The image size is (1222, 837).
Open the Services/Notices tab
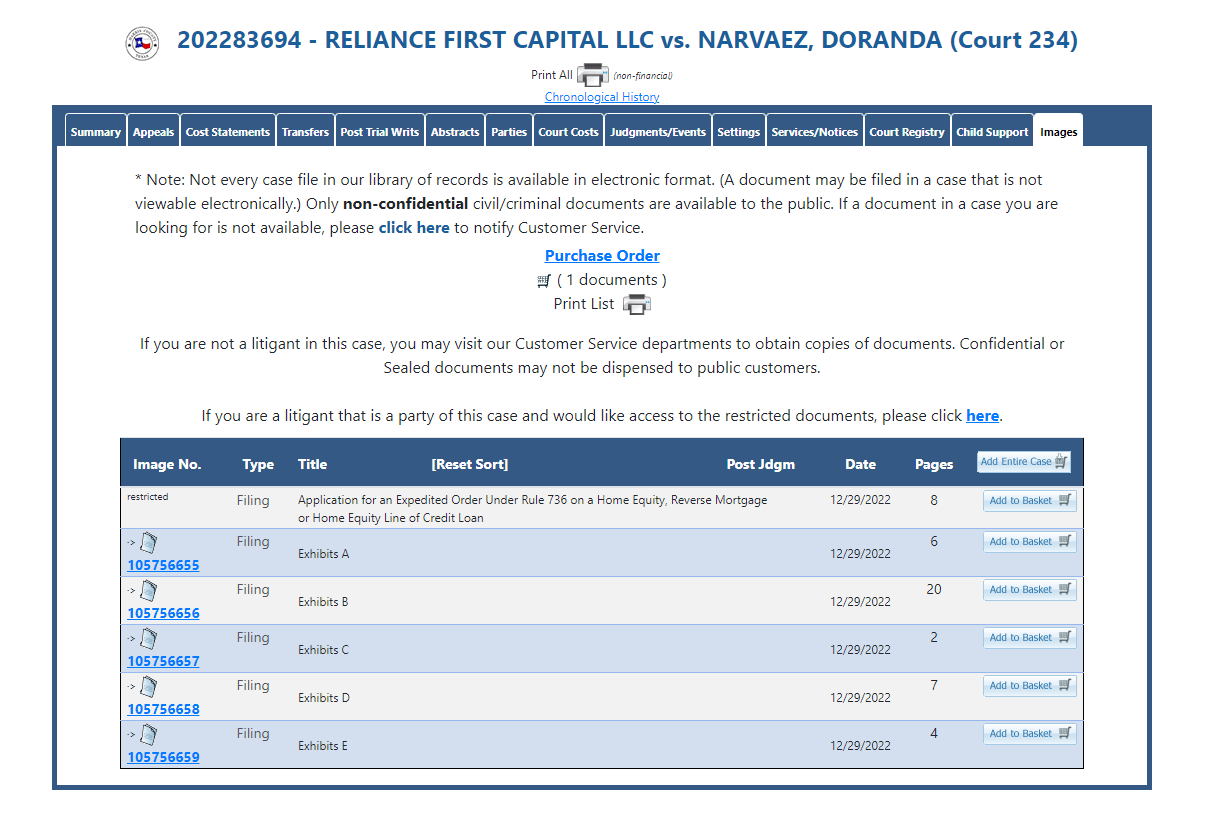click(x=815, y=131)
